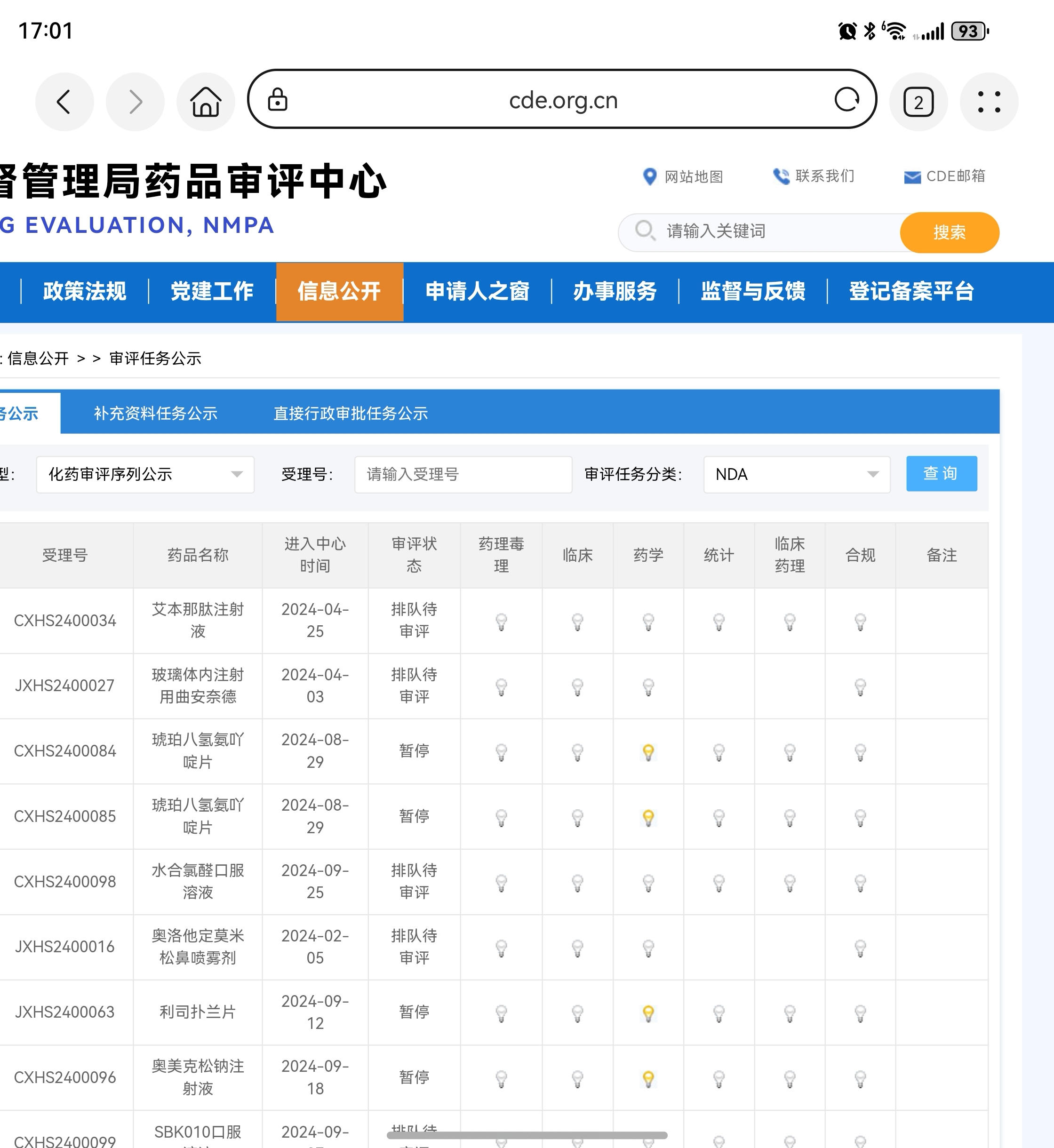Click the yellow 药学 bulb for CXHS2400096
The image size is (1054, 1148).
pyautogui.click(x=648, y=1079)
